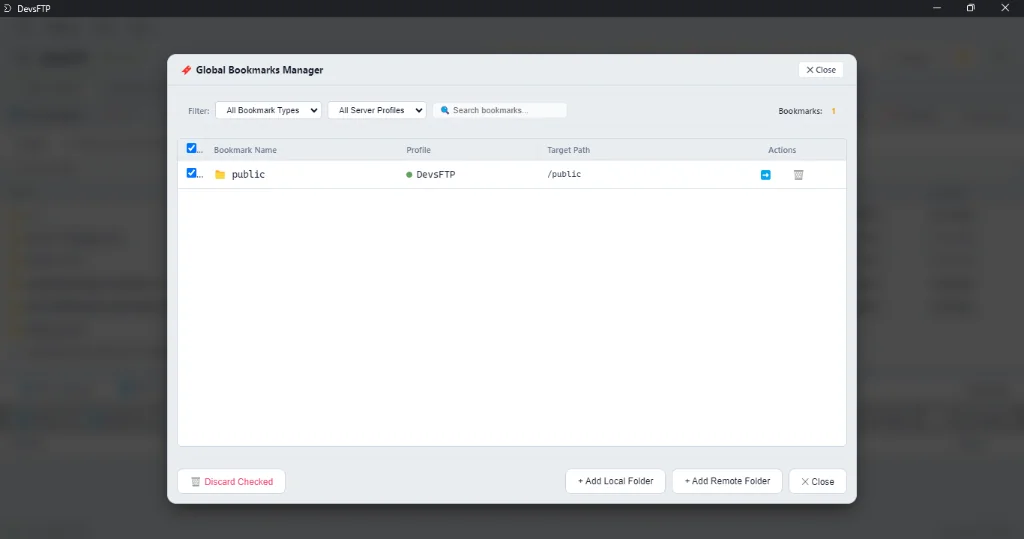
Task: Select the public bookmark name
Action: point(248,174)
